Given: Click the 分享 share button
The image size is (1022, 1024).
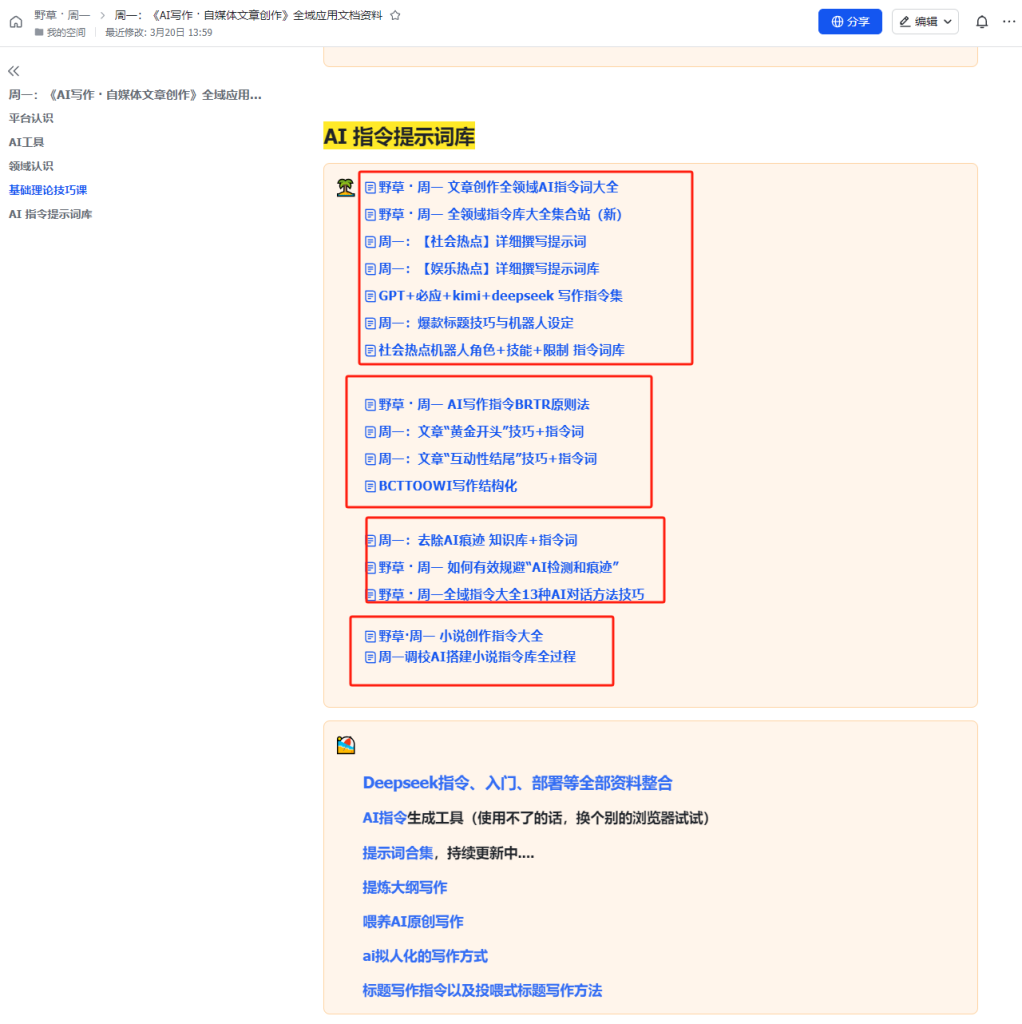Looking at the screenshot, I should [x=850, y=22].
